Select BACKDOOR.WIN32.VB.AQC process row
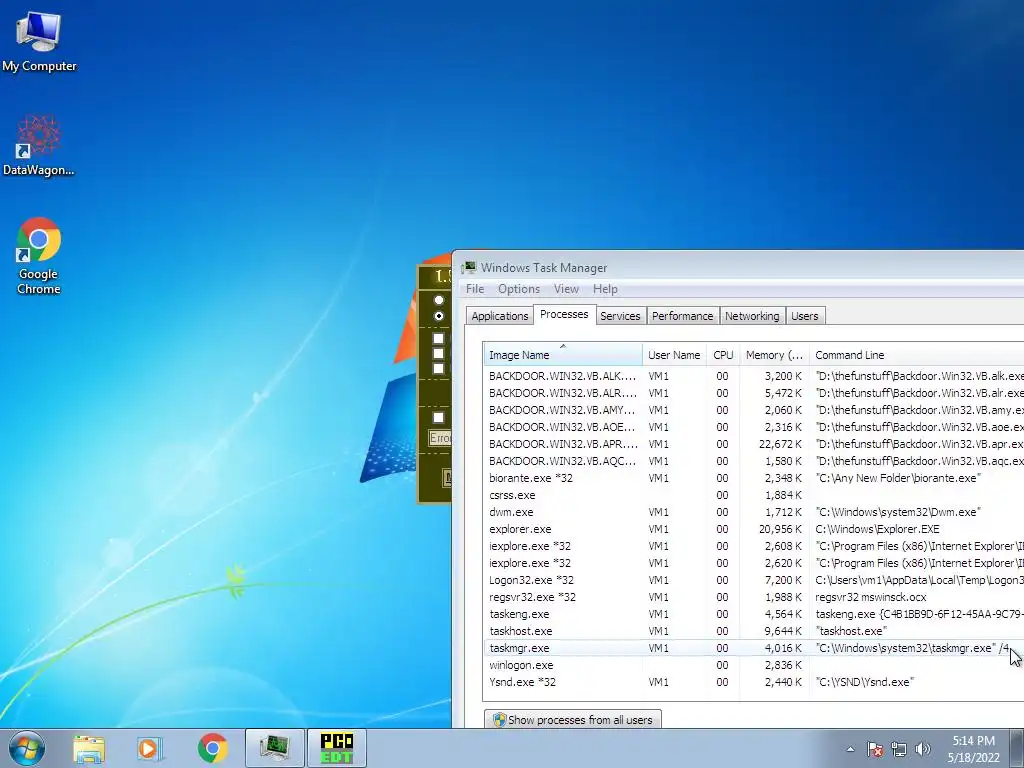 coord(754,461)
